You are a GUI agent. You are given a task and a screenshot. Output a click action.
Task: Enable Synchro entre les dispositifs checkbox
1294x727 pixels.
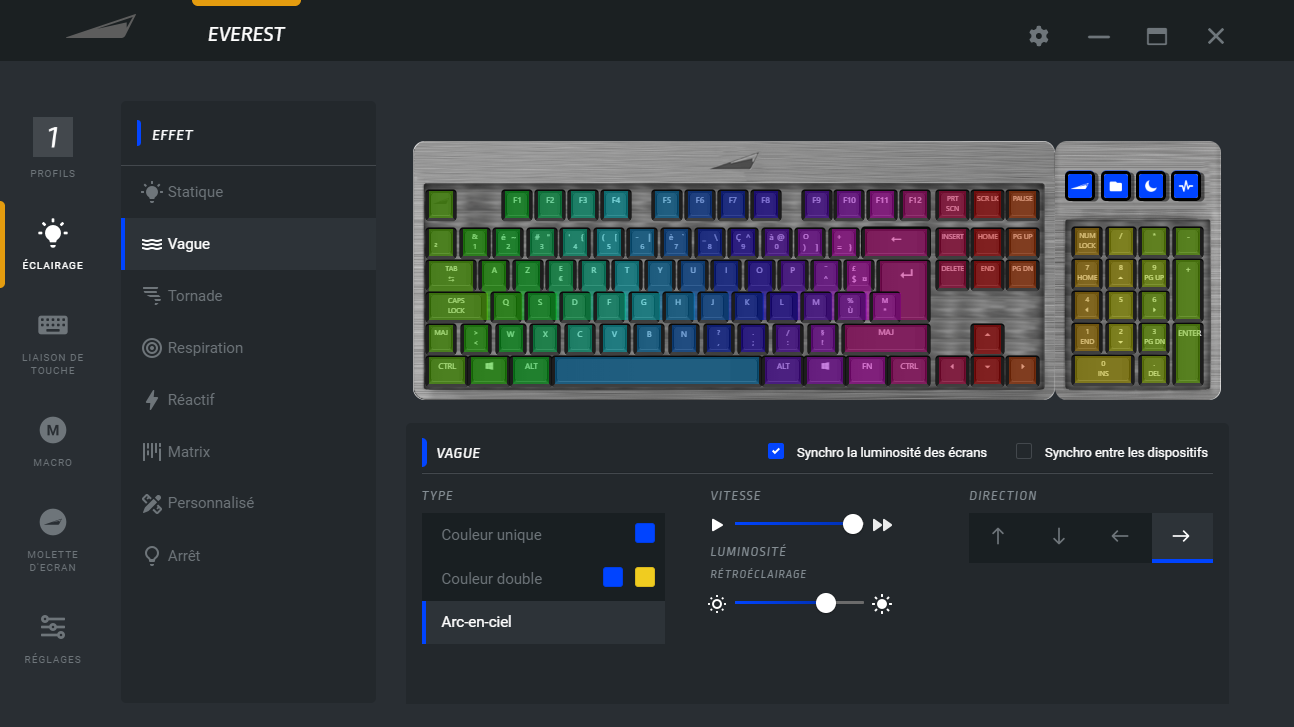[x=1024, y=451]
